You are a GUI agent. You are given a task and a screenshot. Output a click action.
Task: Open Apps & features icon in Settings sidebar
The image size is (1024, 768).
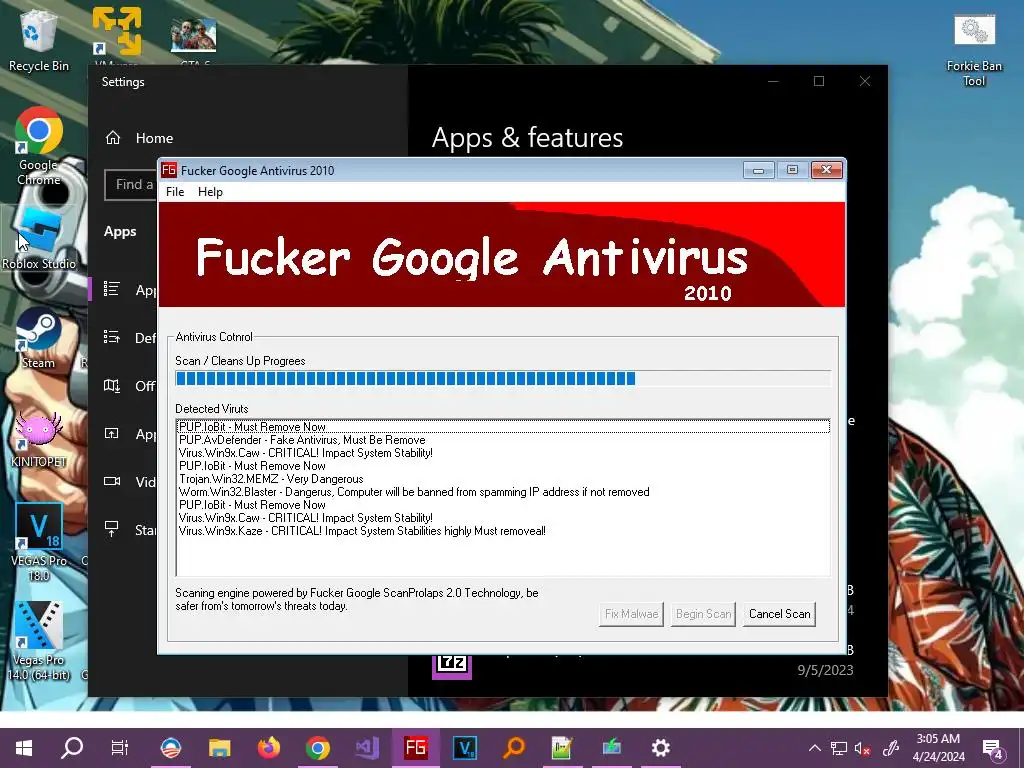coord(112,289)
